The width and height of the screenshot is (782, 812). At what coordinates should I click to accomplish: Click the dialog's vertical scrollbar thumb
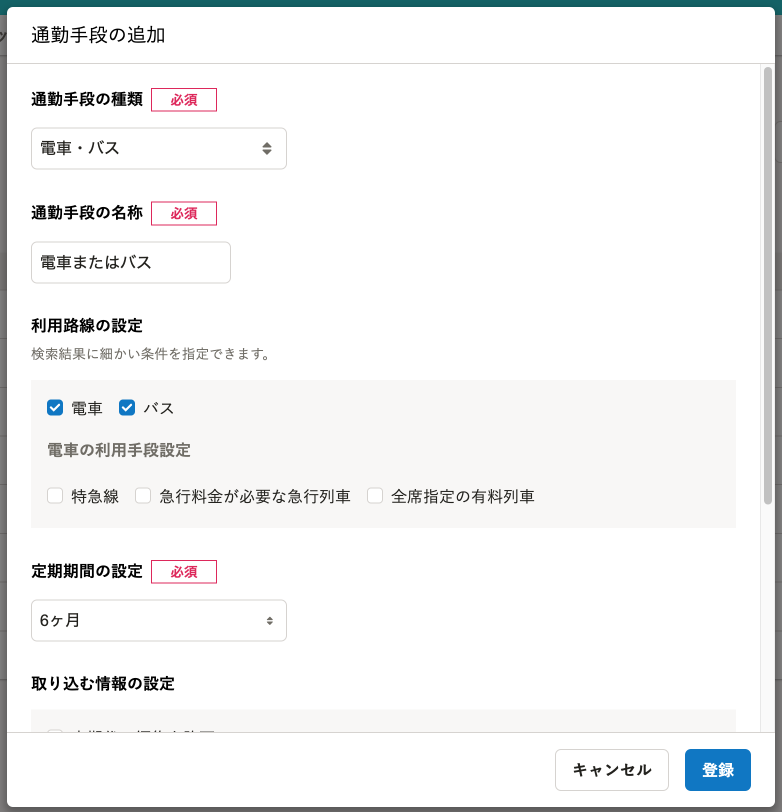(x=768, y=285)
